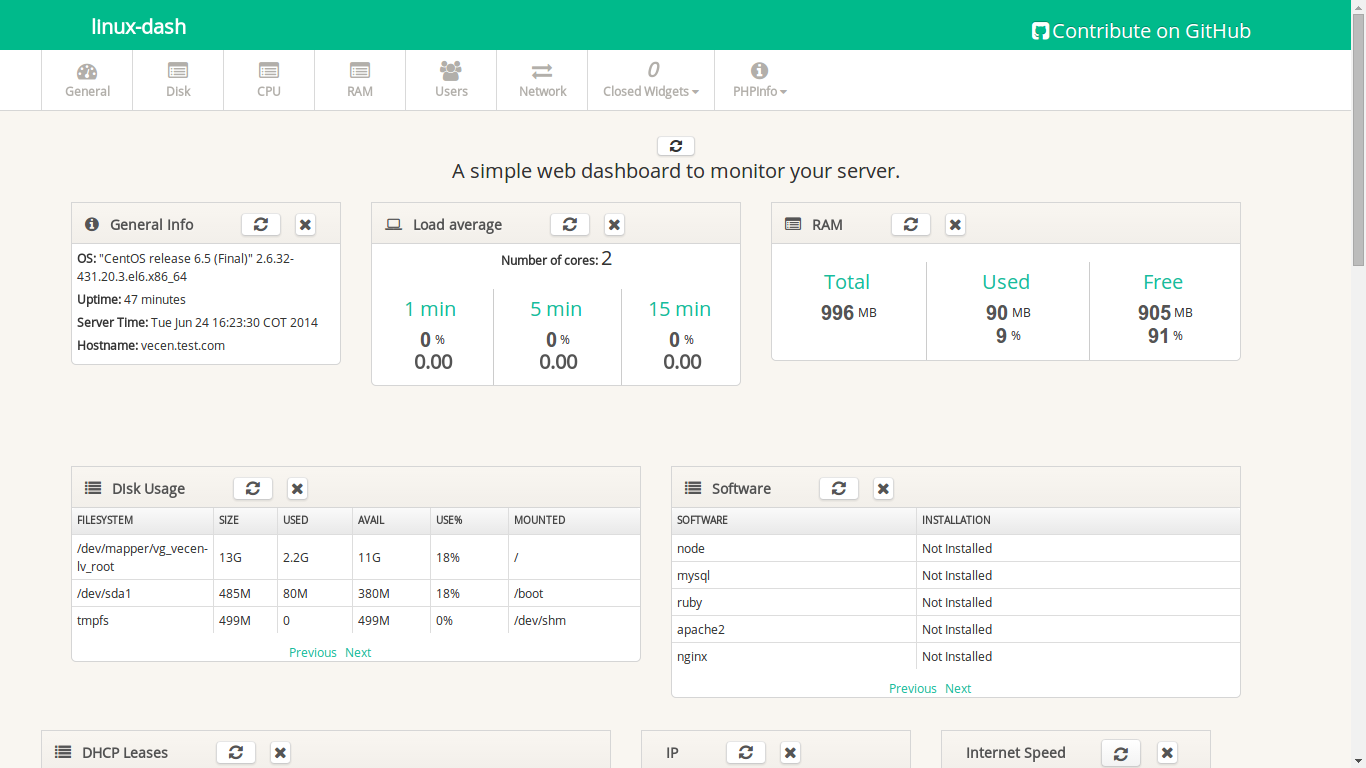Refresh the General Info widget

pos(261,224)
